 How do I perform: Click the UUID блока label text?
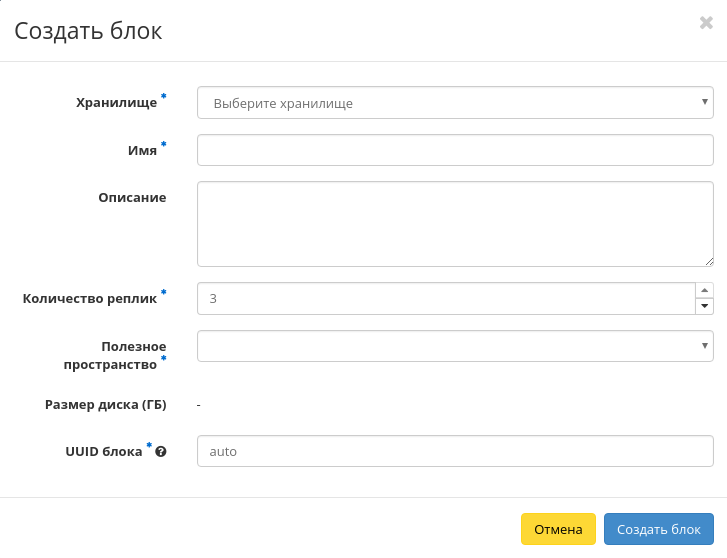pos(104,451)
